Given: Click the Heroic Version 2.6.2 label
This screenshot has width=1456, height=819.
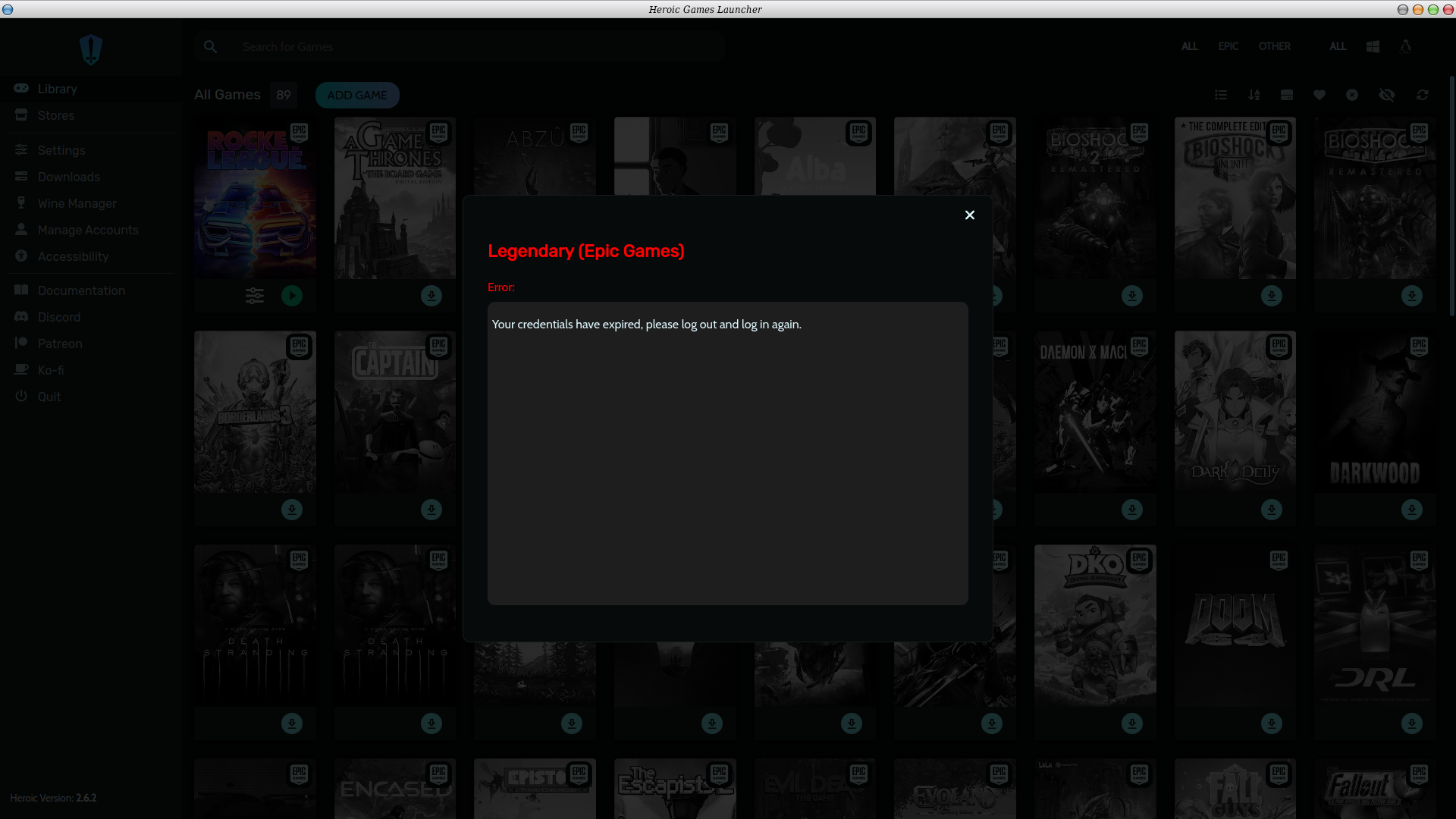Looking at the screenshot, I should [x=53, y=798].
